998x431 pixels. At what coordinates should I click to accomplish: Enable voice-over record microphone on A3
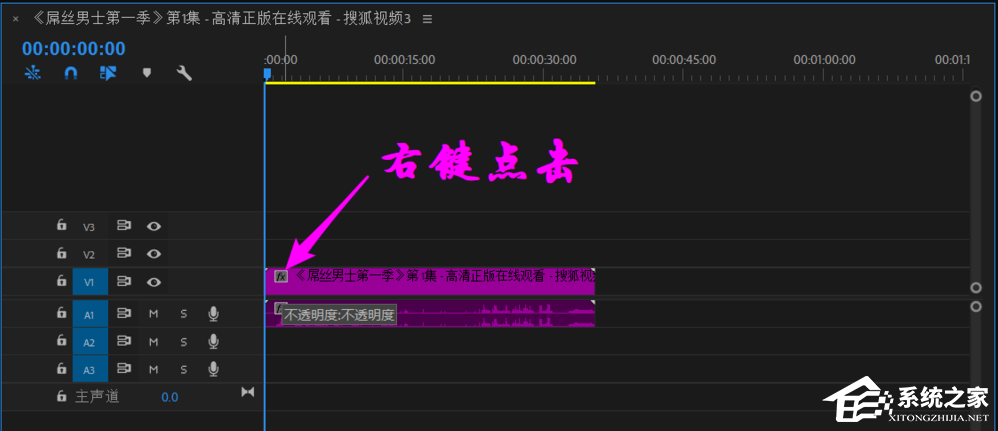pyautogui.click(x=213, y=369)
